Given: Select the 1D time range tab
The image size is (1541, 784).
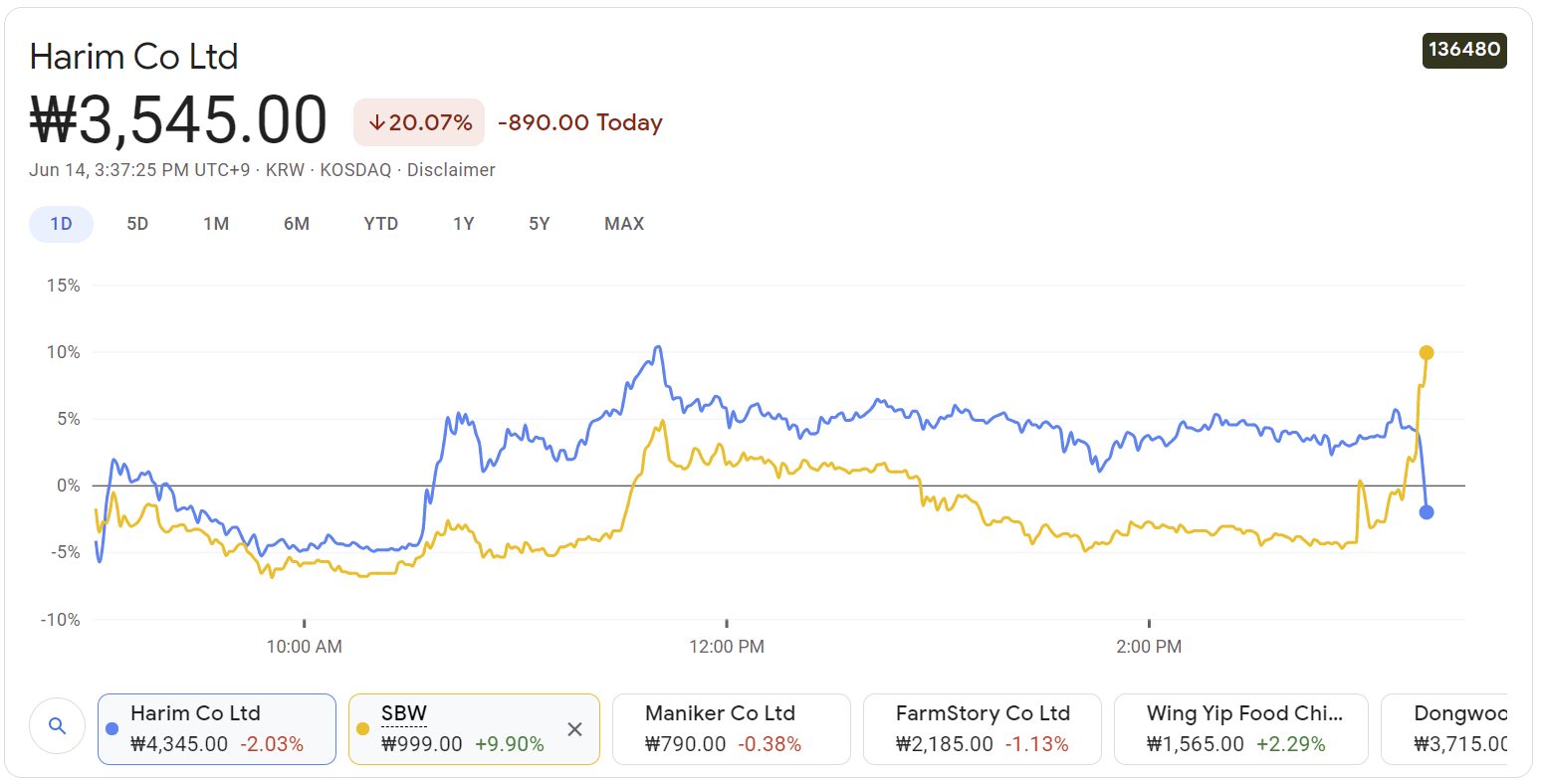Looking at the screenshot, I should click(62, 224).
